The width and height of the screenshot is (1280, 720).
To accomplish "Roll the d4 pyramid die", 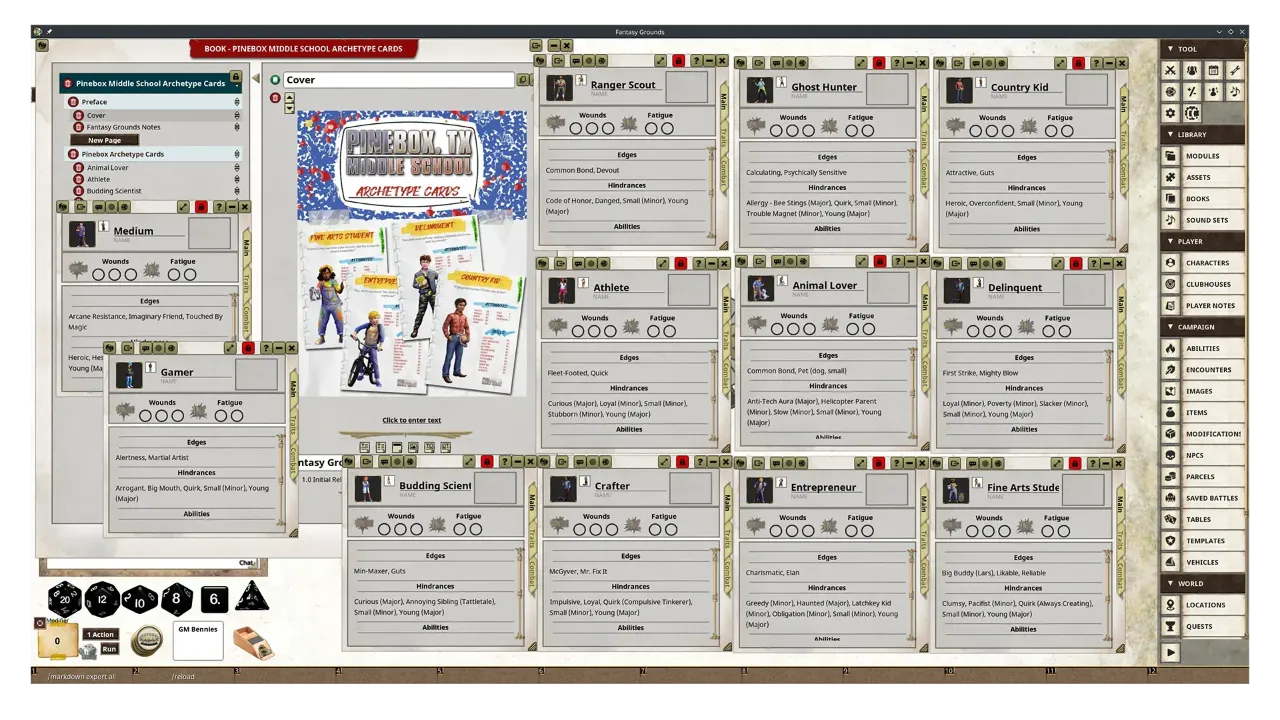I will coord(251,596).
